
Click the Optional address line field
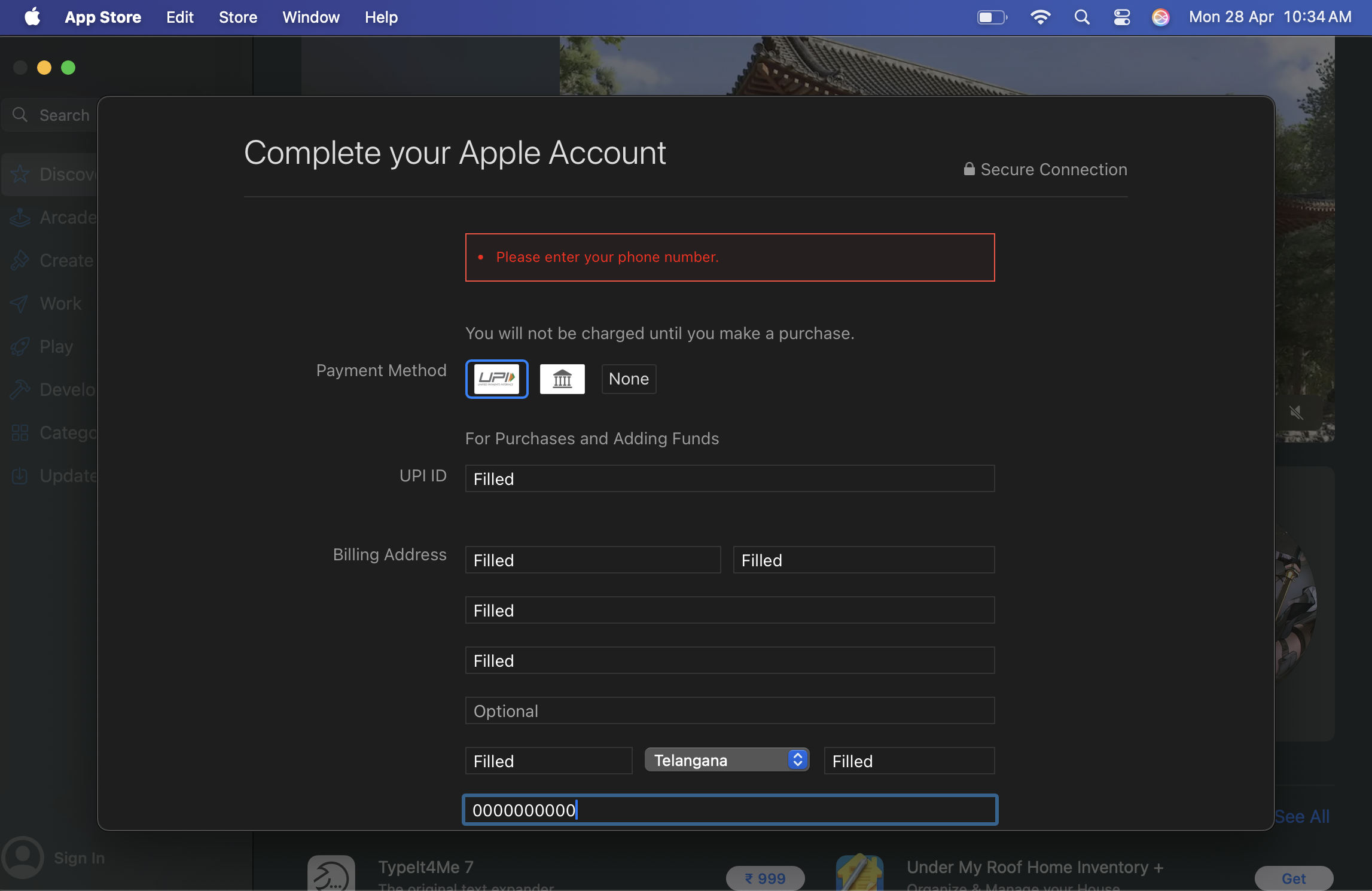[x=729, y=710]
